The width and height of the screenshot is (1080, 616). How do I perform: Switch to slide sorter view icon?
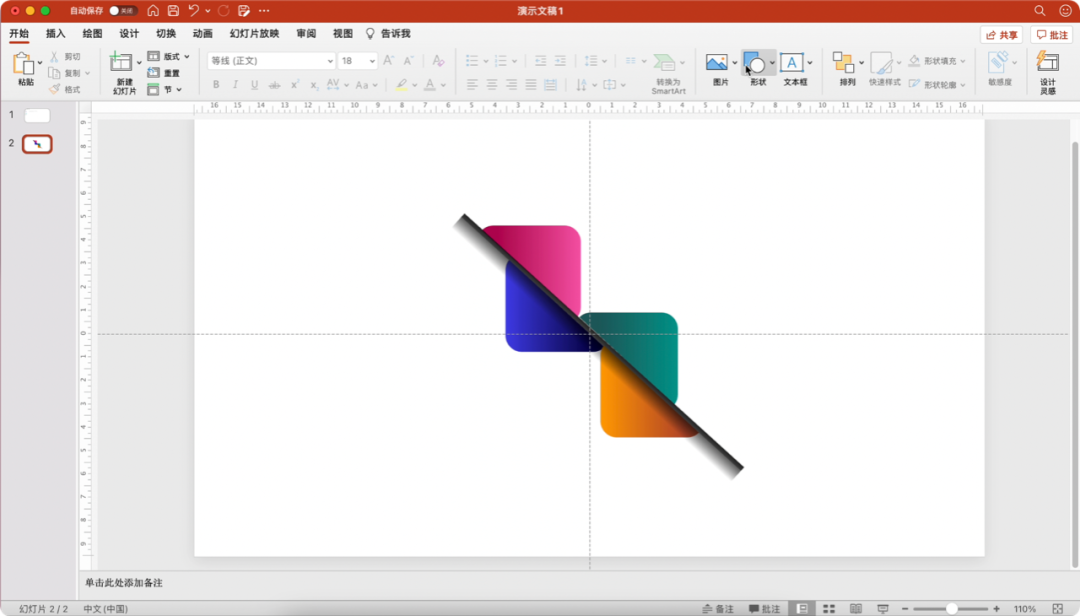coord(828,609)
